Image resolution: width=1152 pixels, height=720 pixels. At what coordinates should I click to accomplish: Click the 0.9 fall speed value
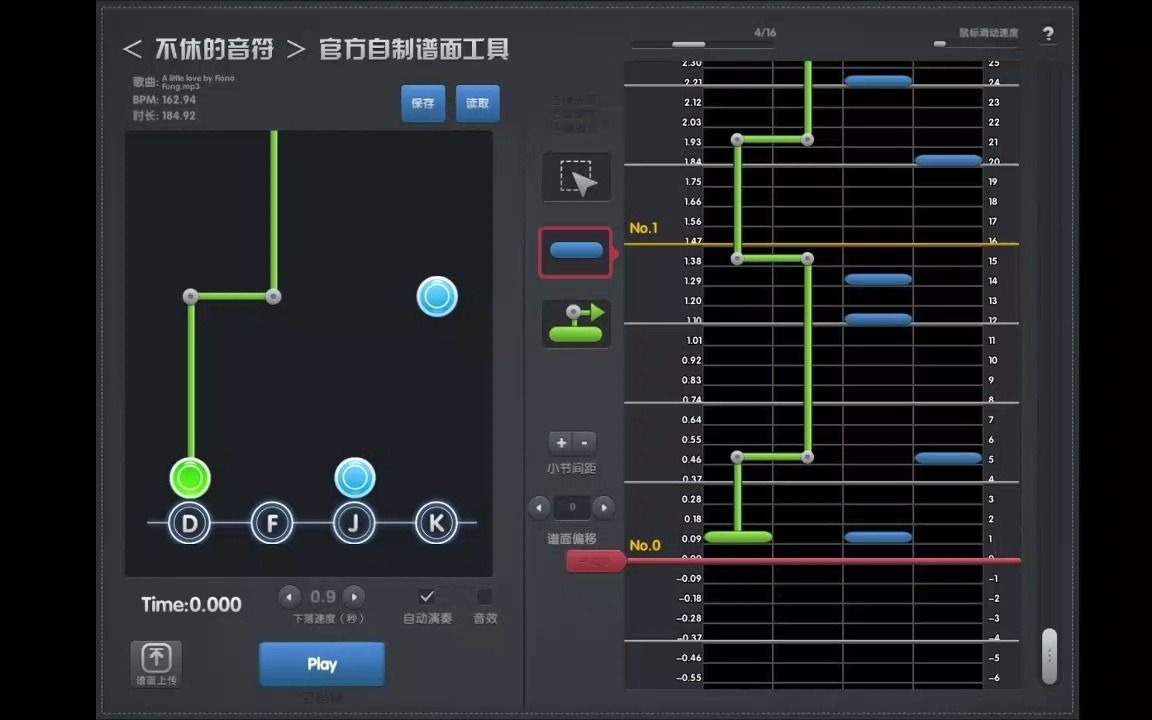323,597
